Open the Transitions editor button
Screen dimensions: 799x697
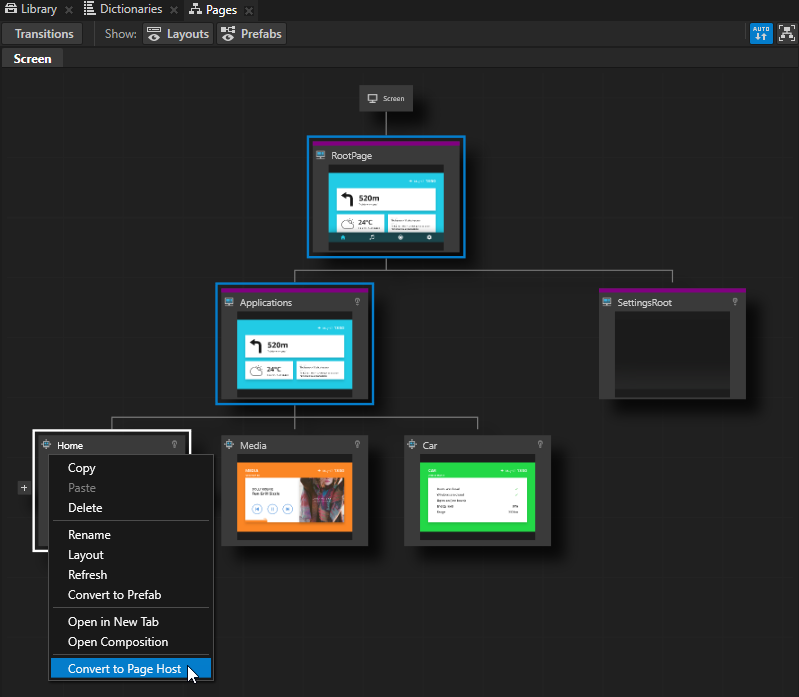[44, 34]
